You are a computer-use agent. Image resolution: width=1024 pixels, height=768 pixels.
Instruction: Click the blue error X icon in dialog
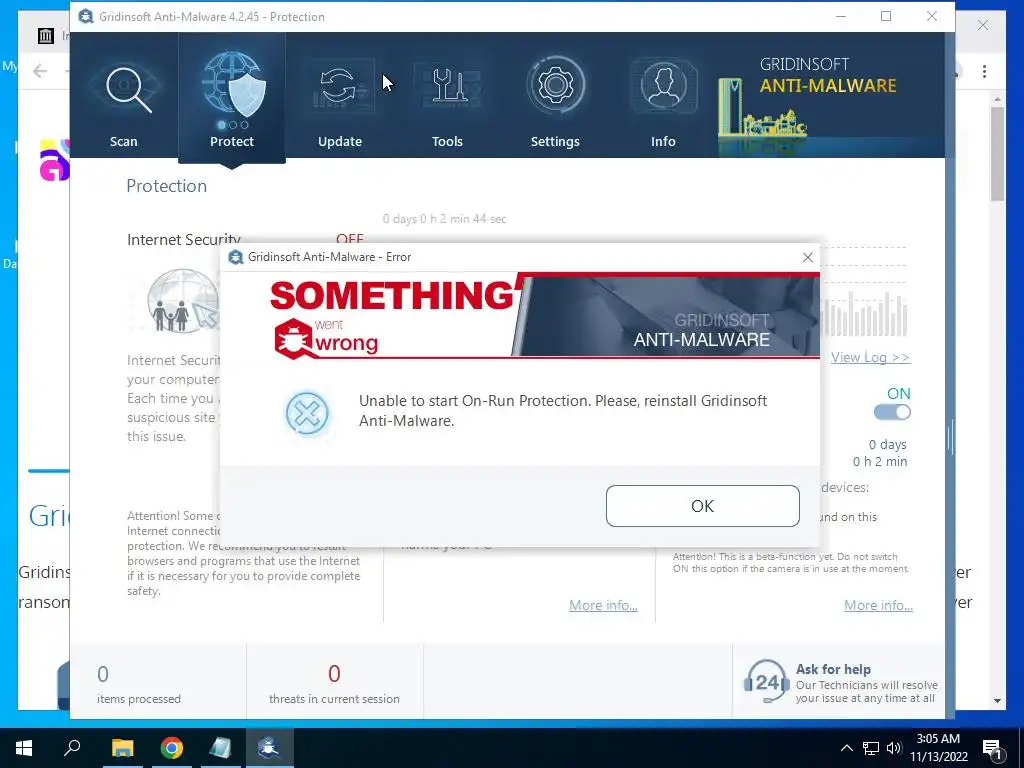(x=307, y=413)
